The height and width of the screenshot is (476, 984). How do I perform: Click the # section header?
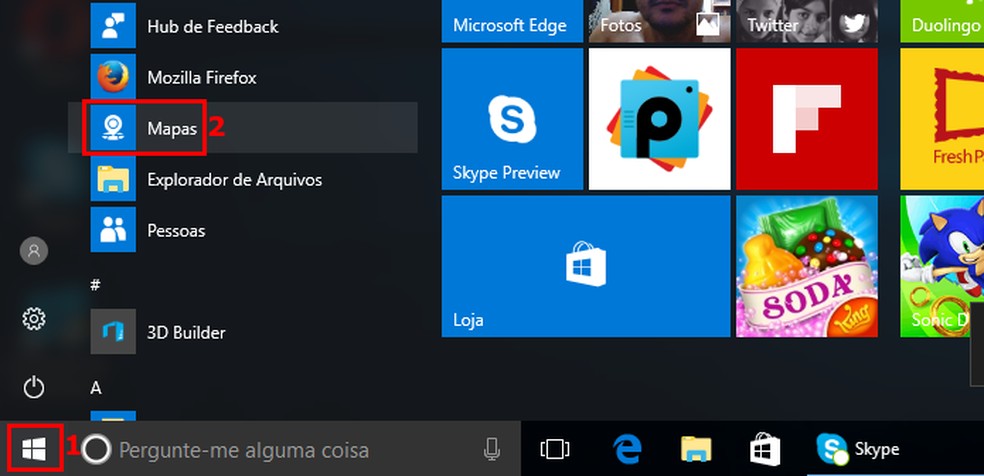[95, 285]
